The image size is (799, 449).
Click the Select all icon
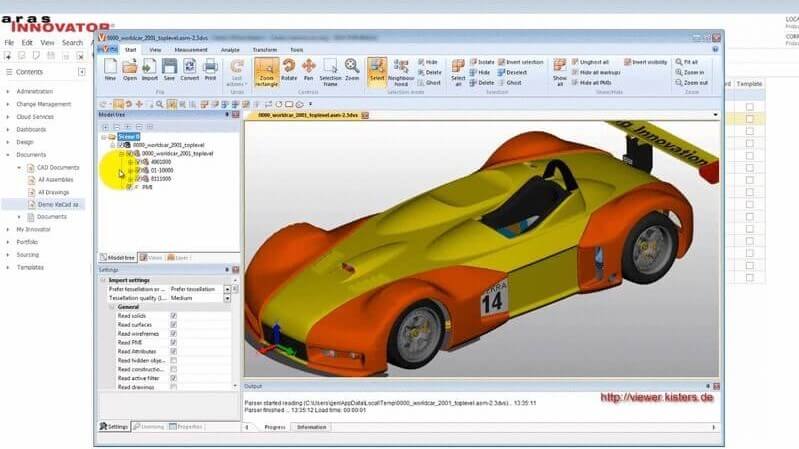pyautogui.click(x=458, y=72)
